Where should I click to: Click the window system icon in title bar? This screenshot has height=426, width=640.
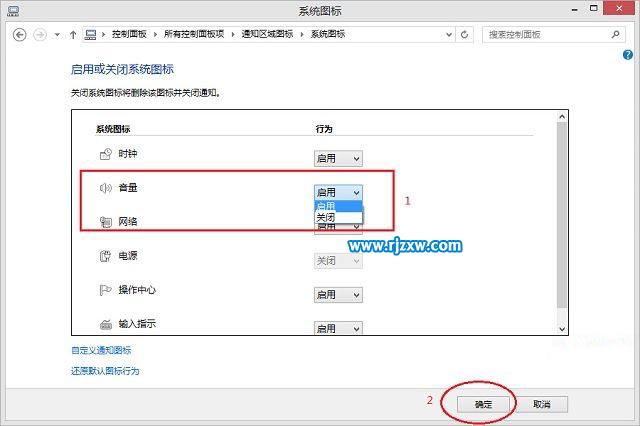pos(13,11)
